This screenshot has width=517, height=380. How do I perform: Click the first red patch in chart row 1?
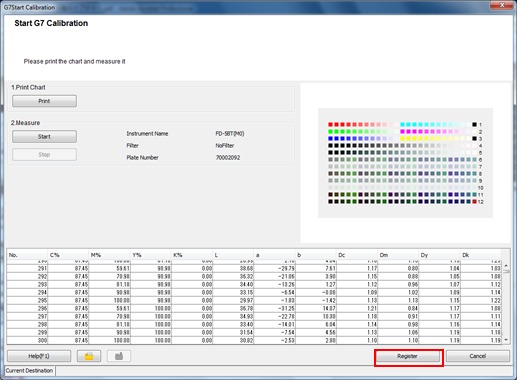[330, 125]
